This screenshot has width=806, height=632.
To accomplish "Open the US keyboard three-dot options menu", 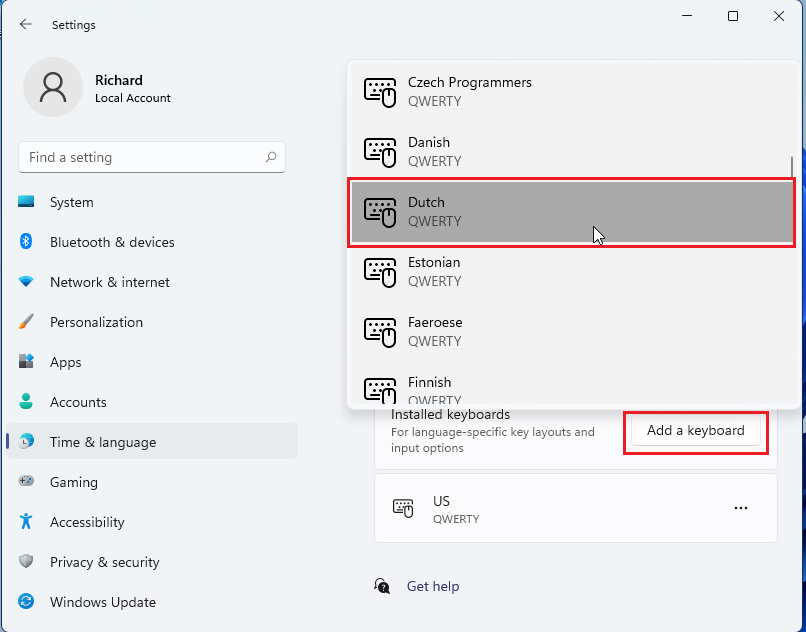I will (741, 508).
